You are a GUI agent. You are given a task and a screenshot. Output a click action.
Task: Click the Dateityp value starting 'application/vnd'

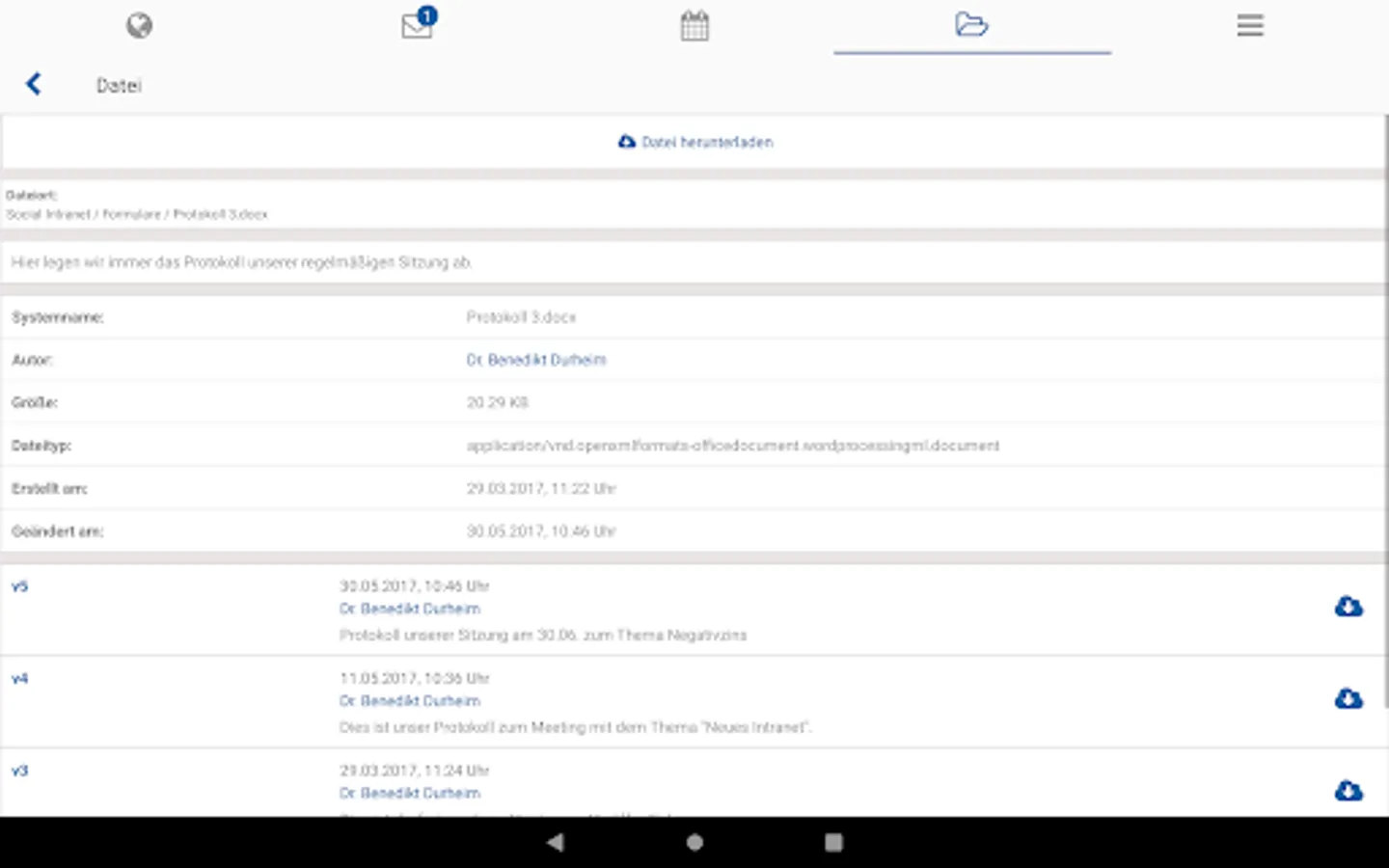[x=733, y=446]
